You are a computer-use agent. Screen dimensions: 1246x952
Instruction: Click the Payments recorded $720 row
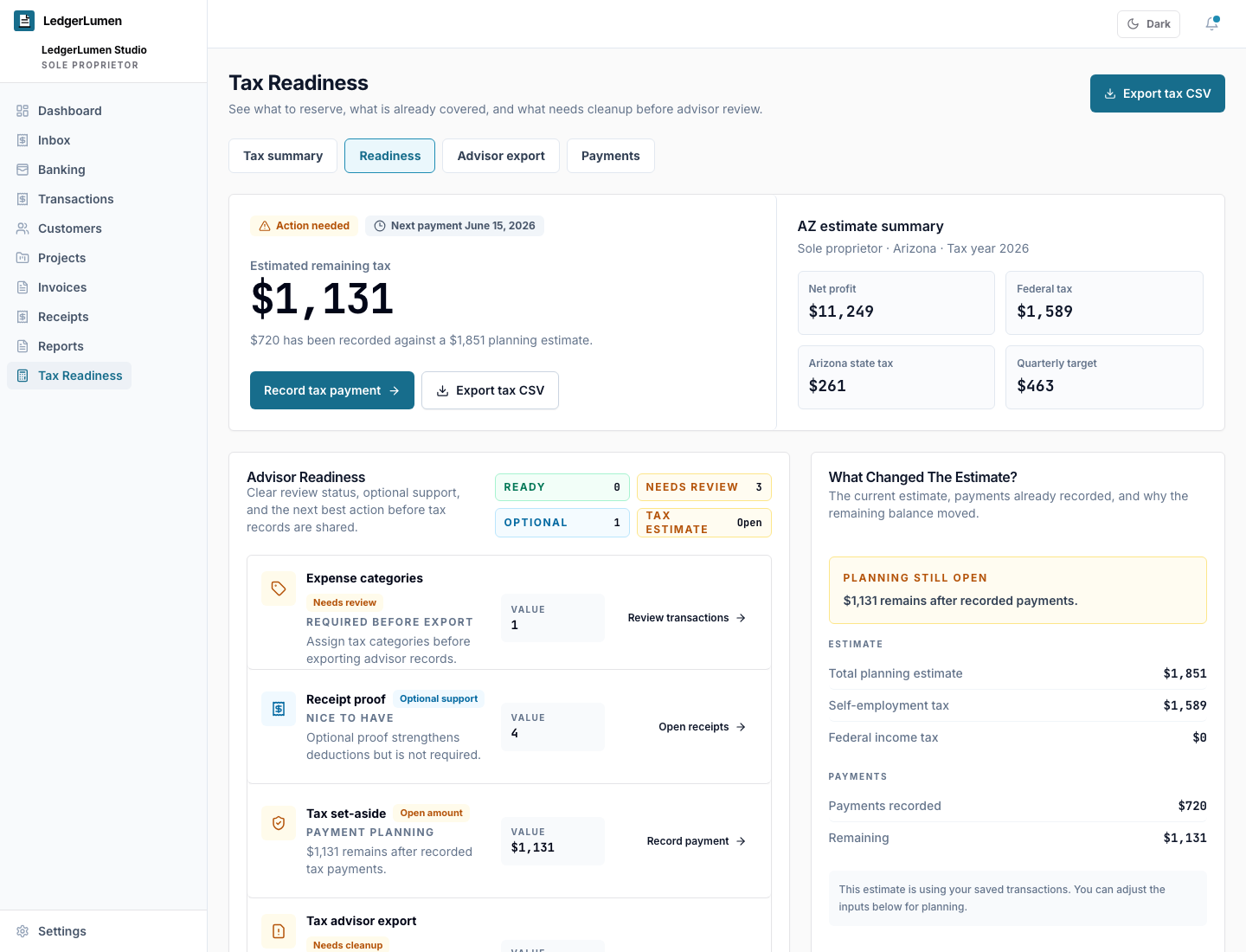click(x=1018, y=806)
